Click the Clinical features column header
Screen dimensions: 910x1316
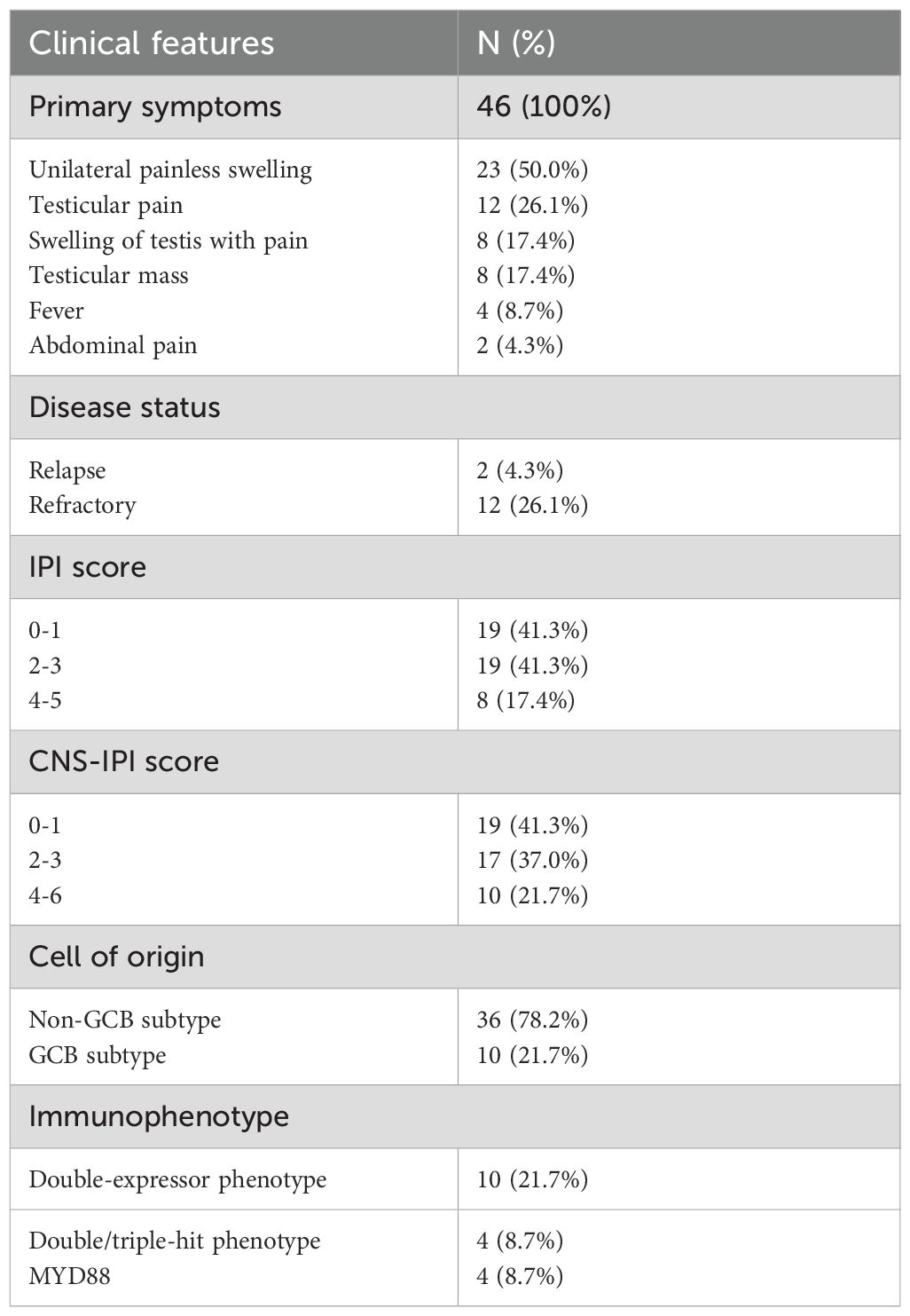[x=152, y=43]
